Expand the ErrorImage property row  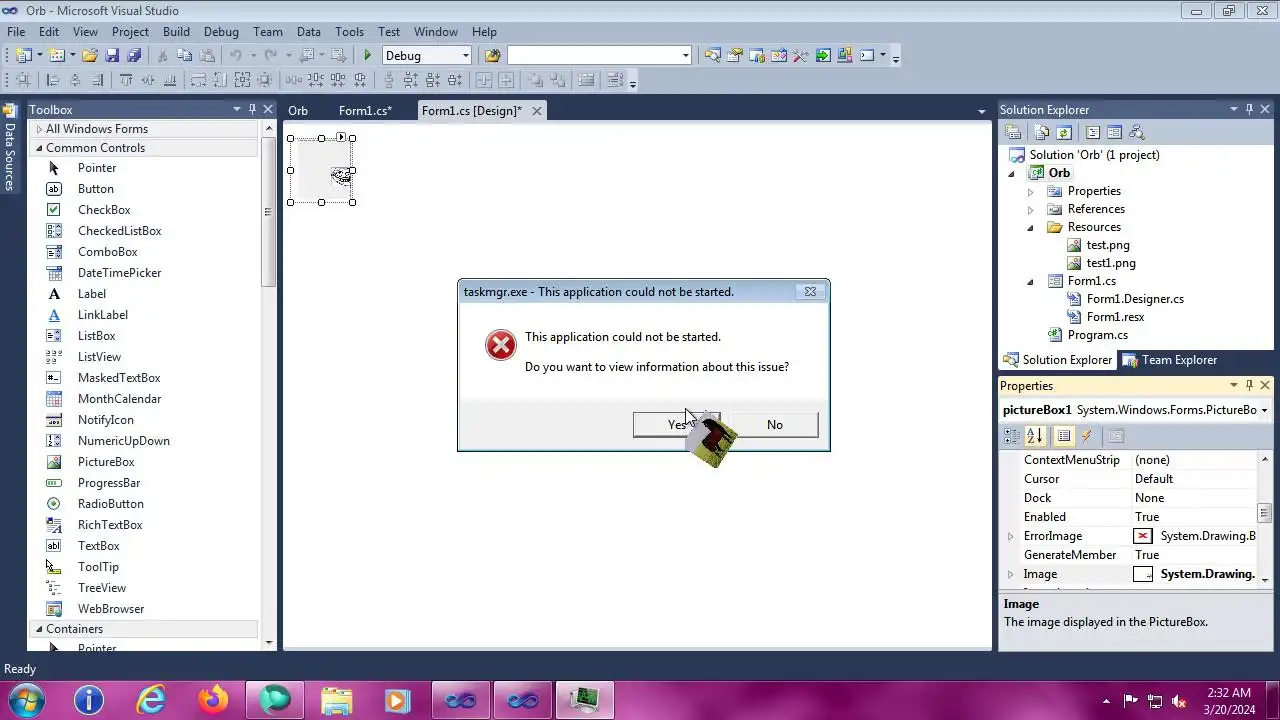[x=1010, y=537]
